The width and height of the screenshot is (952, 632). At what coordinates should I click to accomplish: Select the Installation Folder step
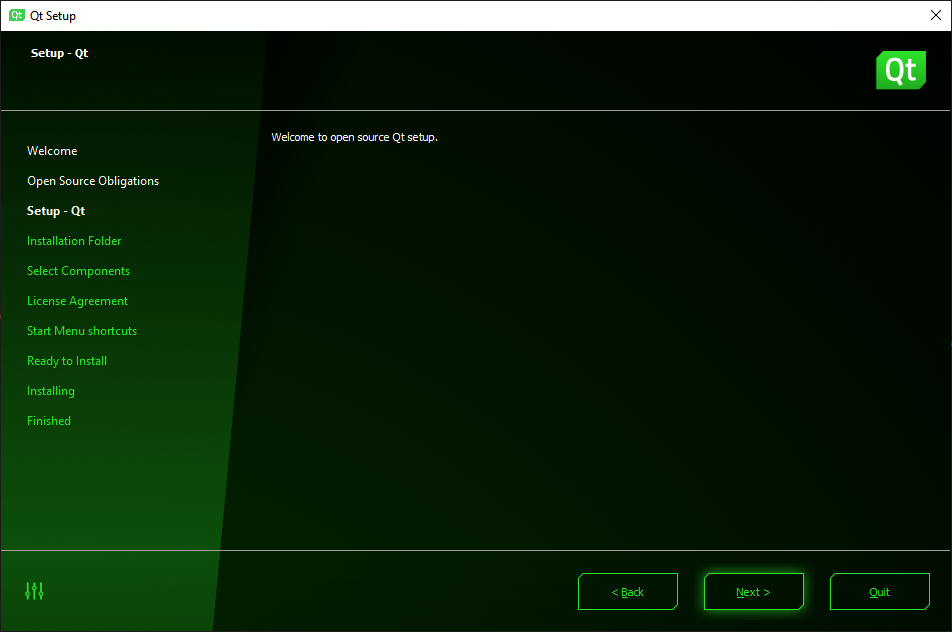pos(74,241)
